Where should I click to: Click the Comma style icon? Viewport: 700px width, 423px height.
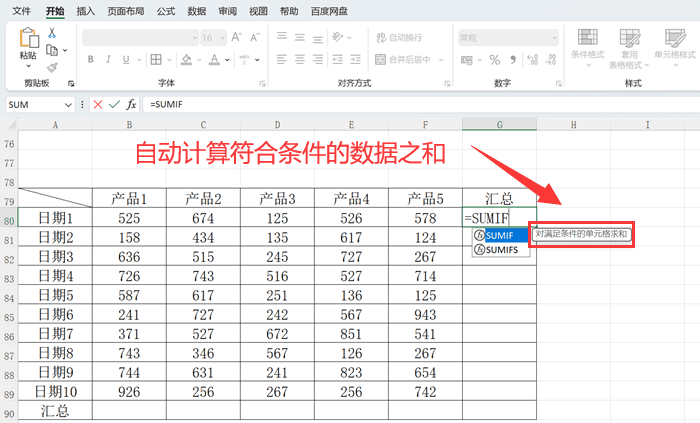coord(513,59)
